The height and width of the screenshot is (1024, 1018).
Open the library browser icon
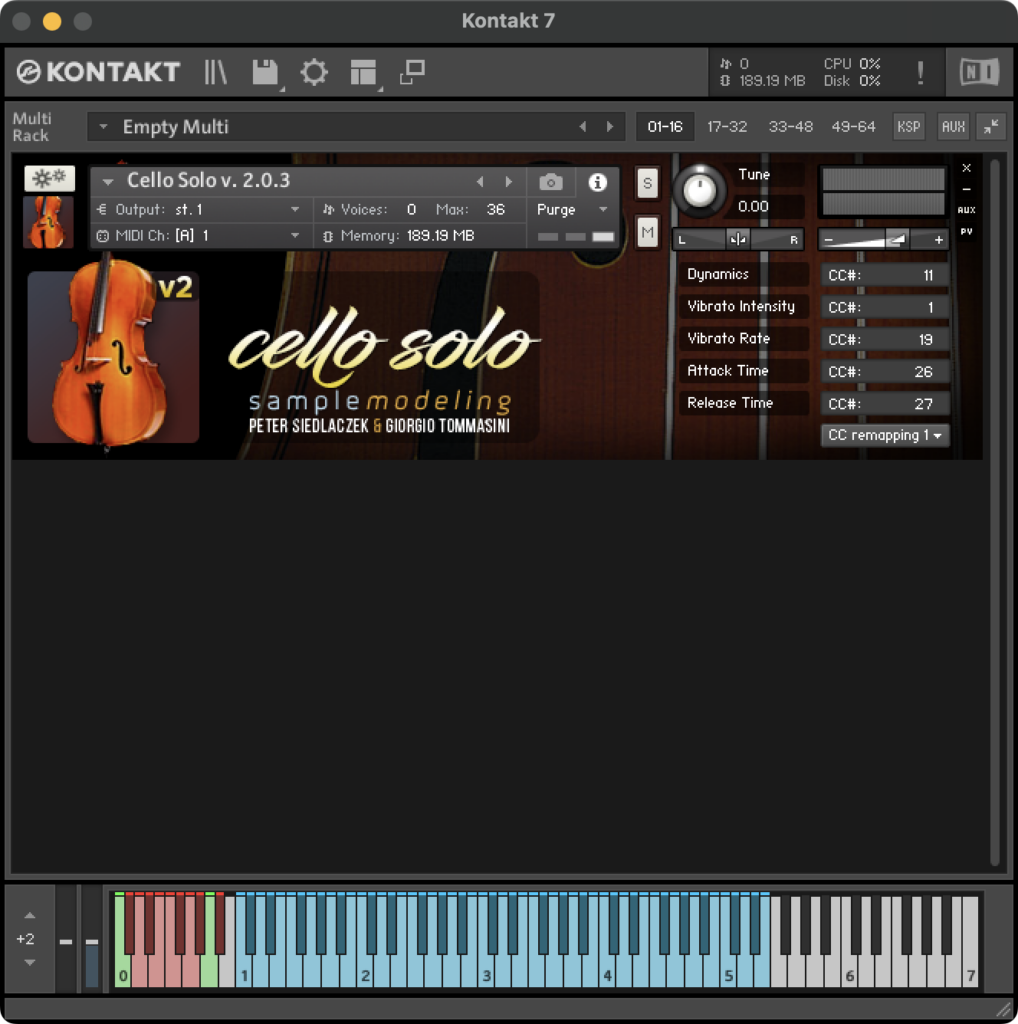point(215,72)
